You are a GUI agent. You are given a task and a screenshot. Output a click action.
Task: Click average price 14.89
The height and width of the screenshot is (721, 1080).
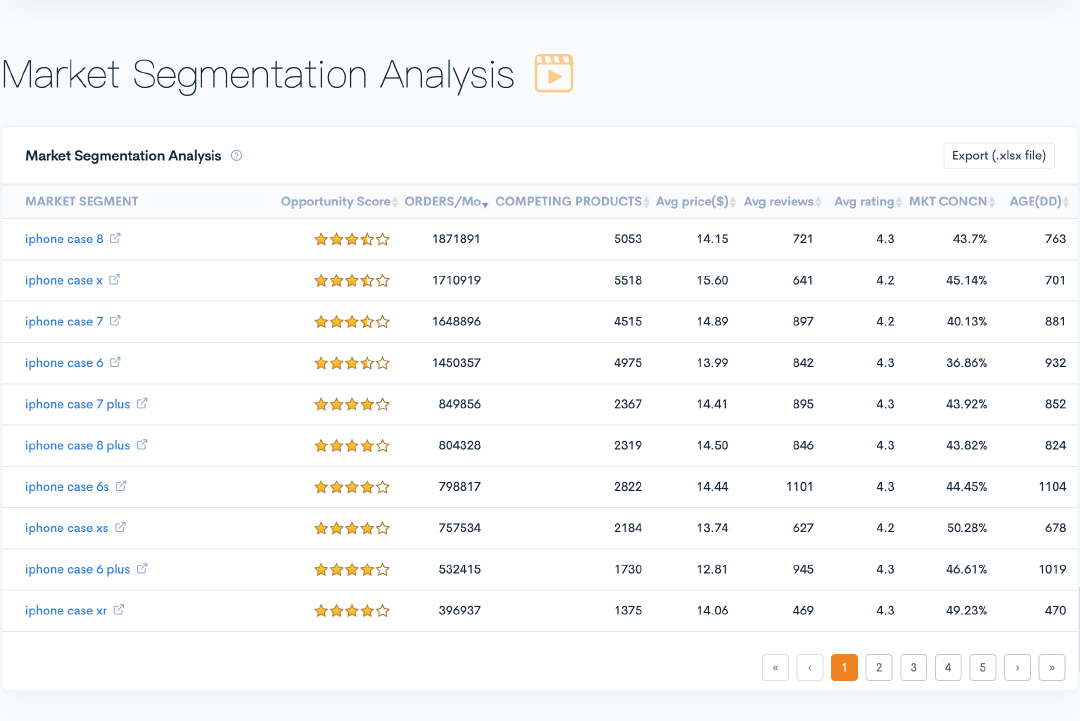(x=712, y=322)
